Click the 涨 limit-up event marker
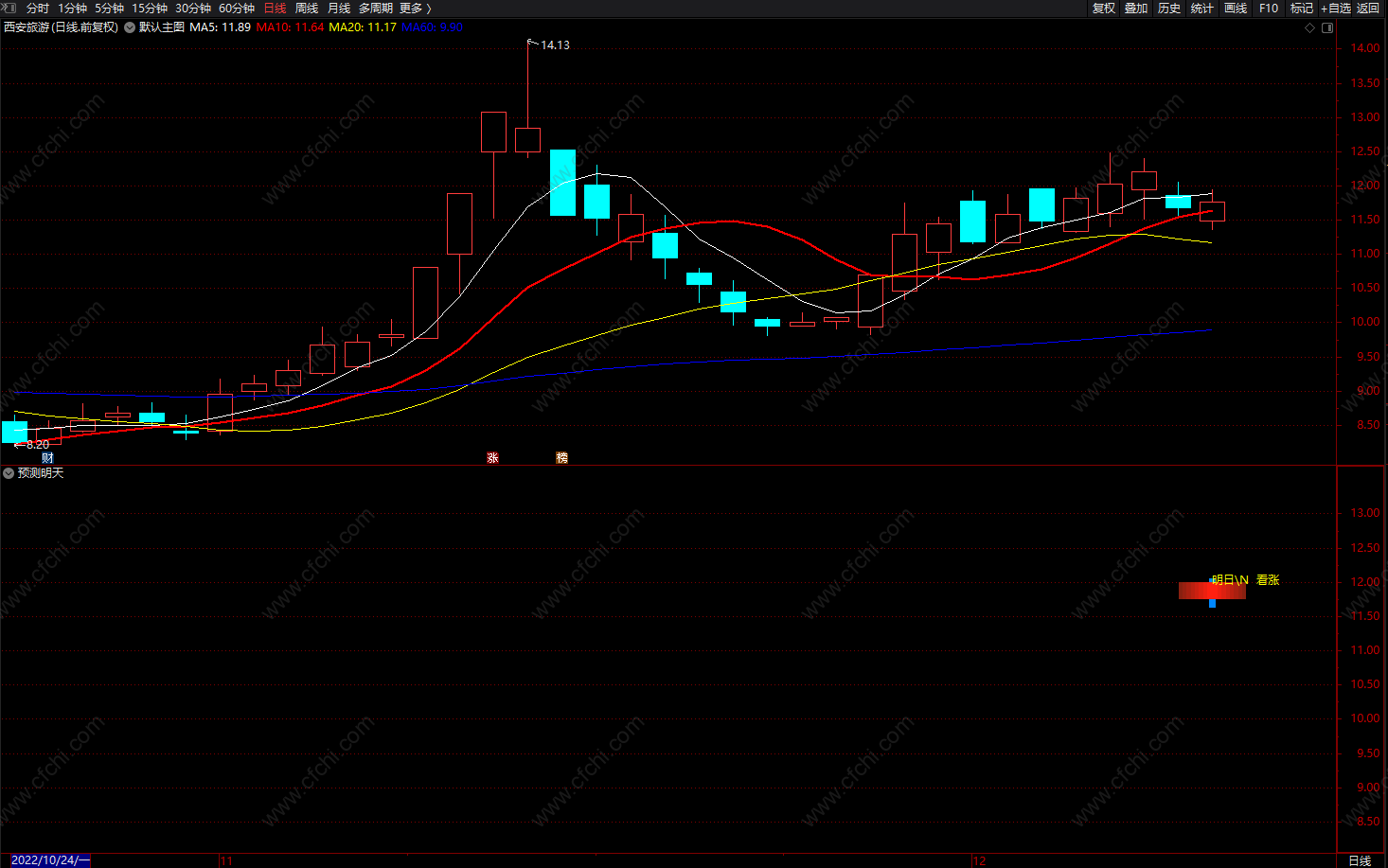The width and height of the screenshot is (1388, 868). pos(492,458)
